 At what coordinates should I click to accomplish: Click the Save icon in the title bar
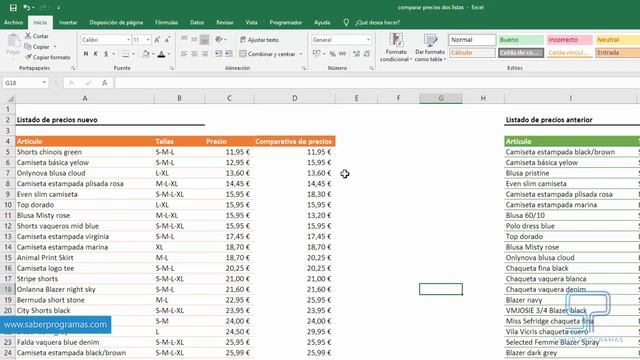(13, 7)
